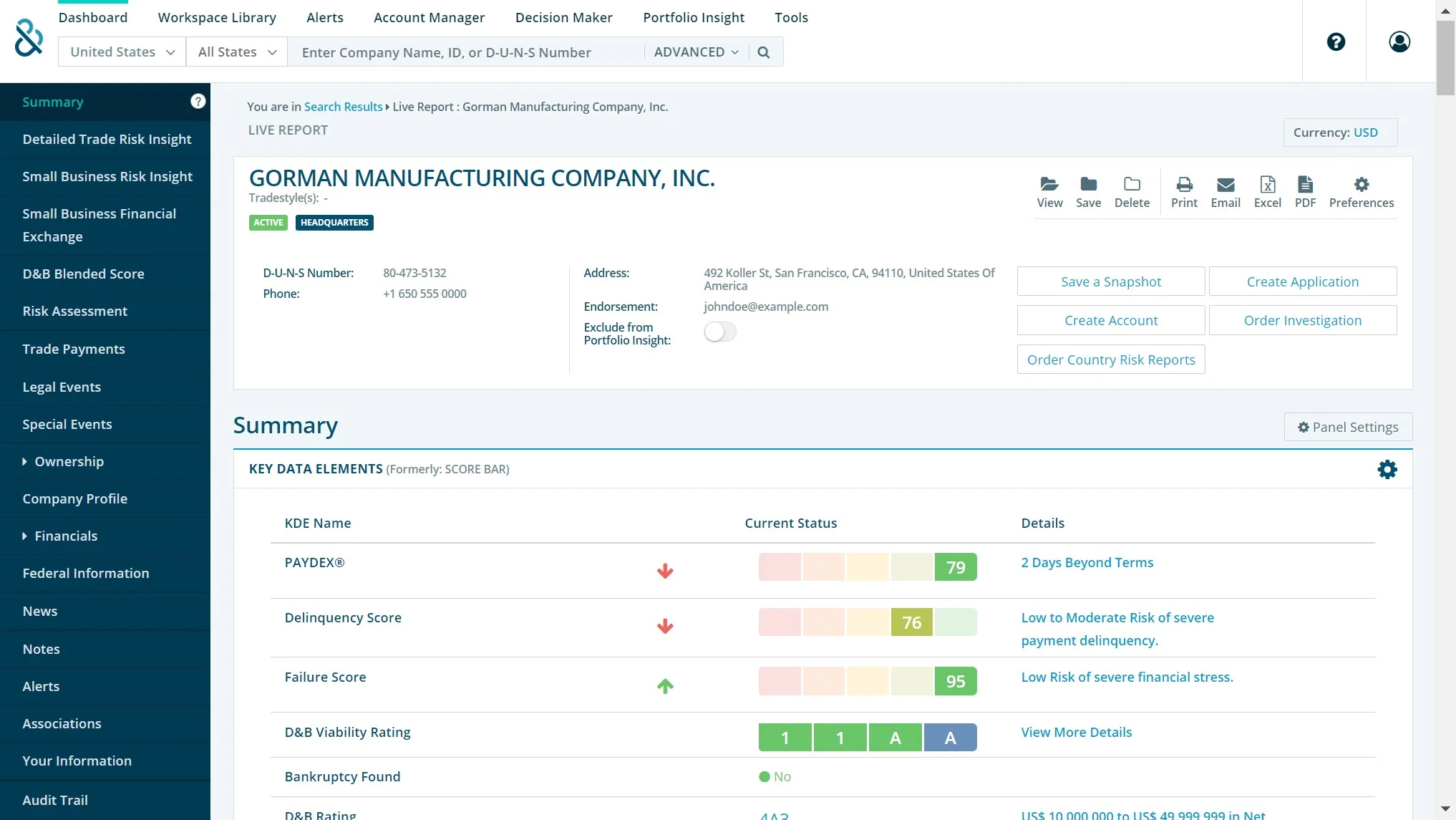The height and width of the screenshot is (820, 1456).
Task: Select Risk Assessment sidebar item
Action: click(105, 312)
